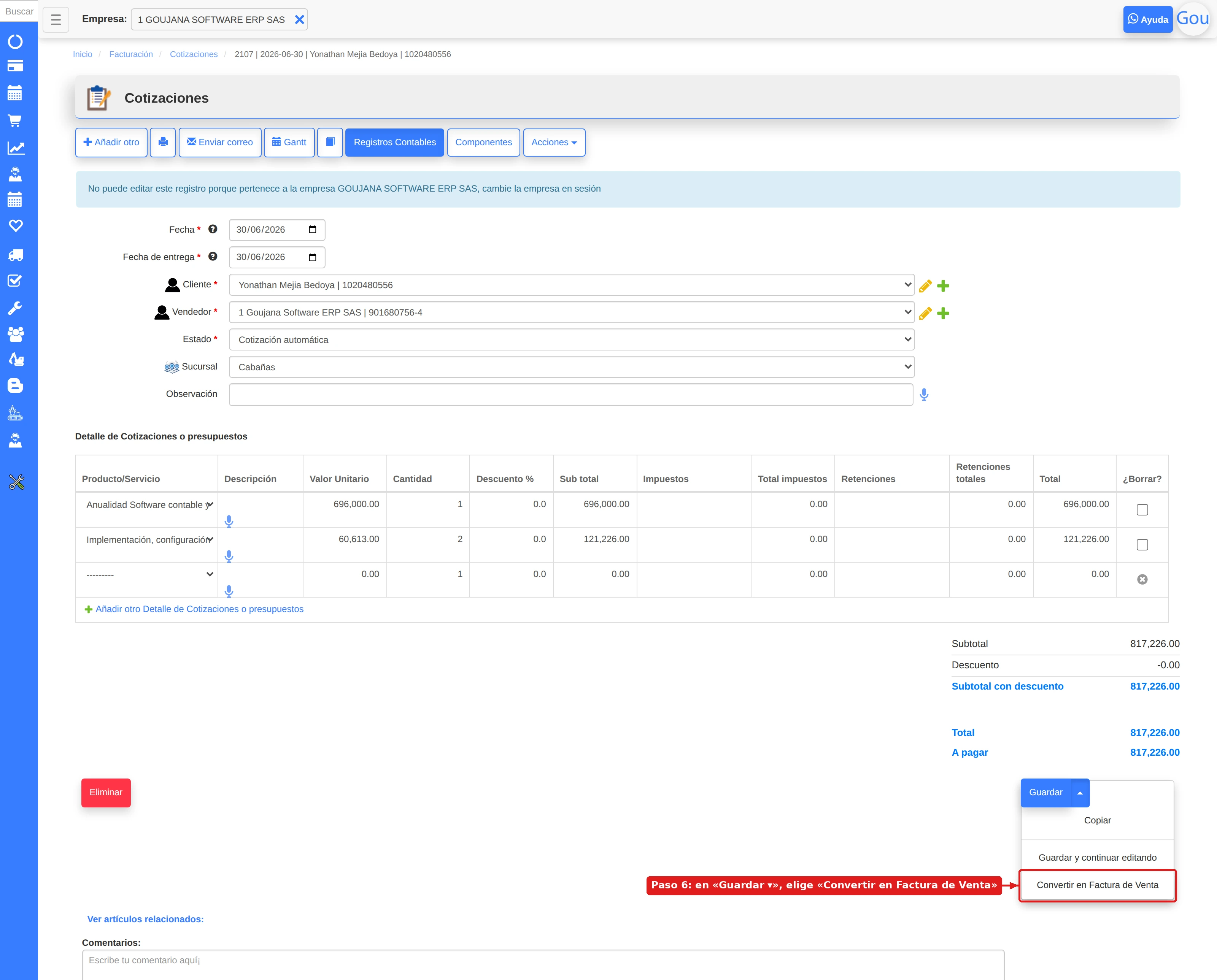Image resolution: width=1217 pixels, height=980 pixels.
Task: Click into the Observación text field
Action: click(571, 395)
